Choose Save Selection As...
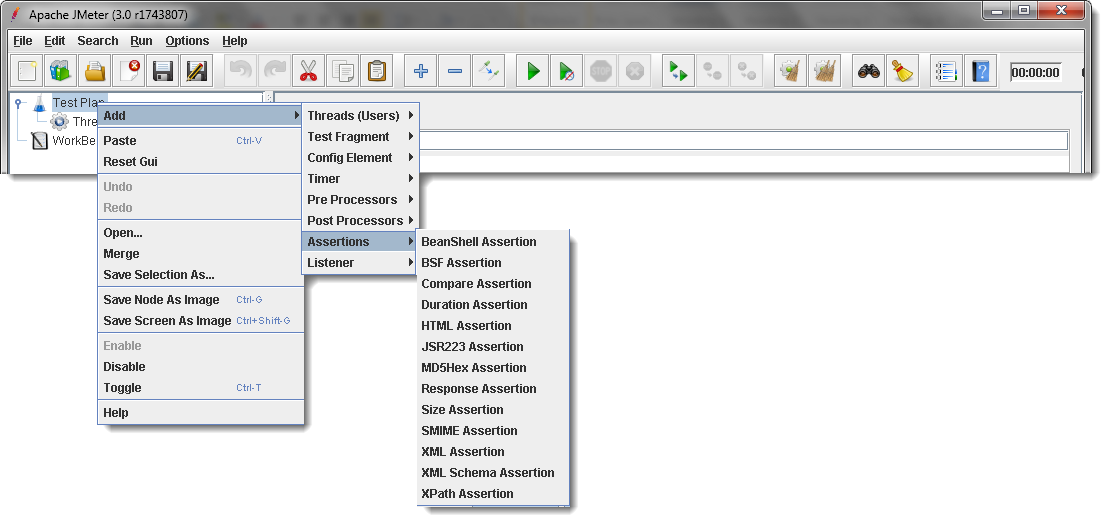 pyautogui.click(x=201, y=275)
